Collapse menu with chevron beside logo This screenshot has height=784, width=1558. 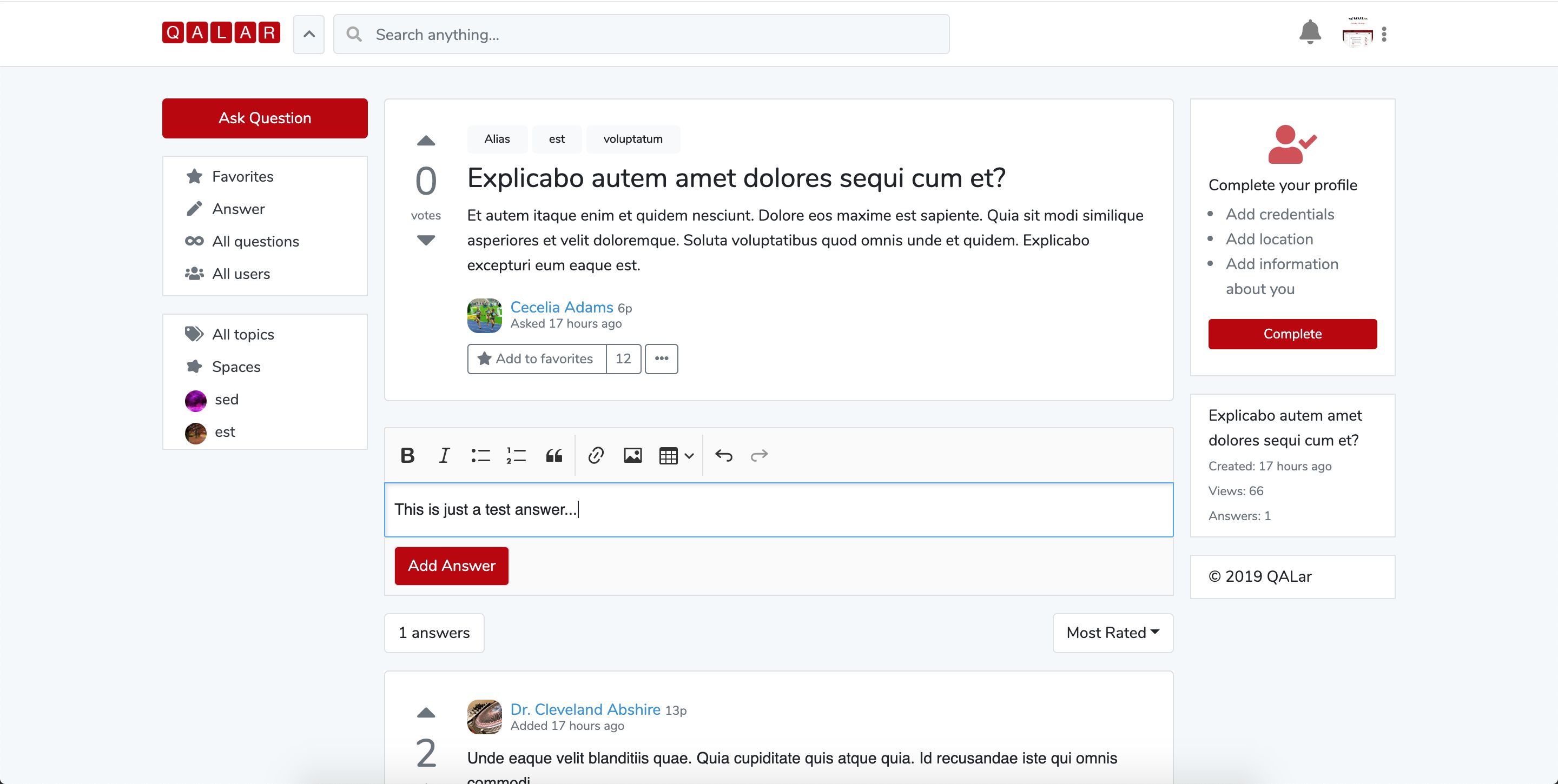coord(308,35)
